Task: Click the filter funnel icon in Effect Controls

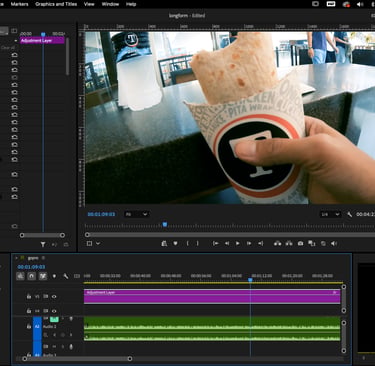Action: (x=43, y=244)
